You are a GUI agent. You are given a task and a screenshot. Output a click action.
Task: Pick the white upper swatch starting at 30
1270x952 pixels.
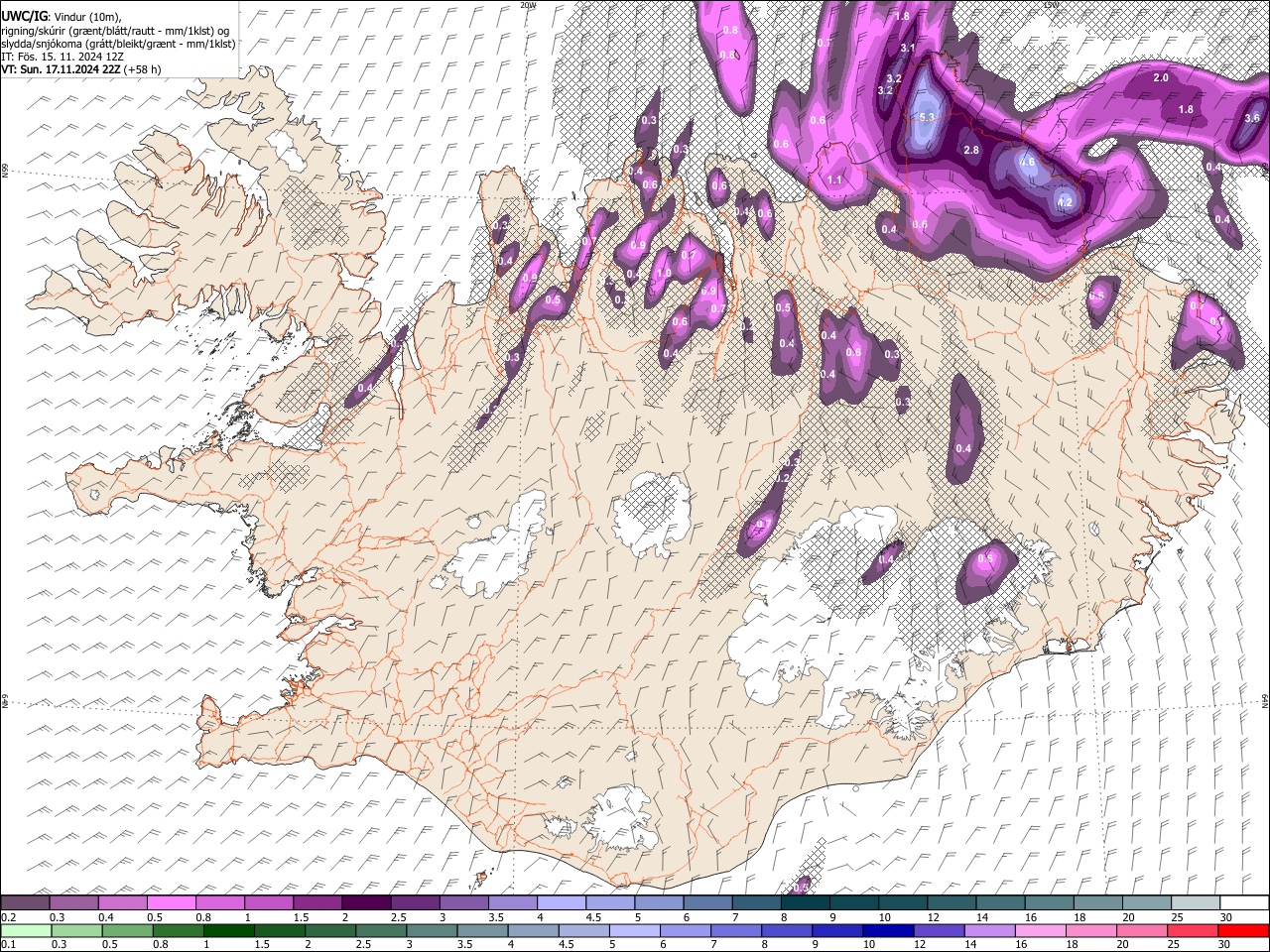pos(1245,903)
